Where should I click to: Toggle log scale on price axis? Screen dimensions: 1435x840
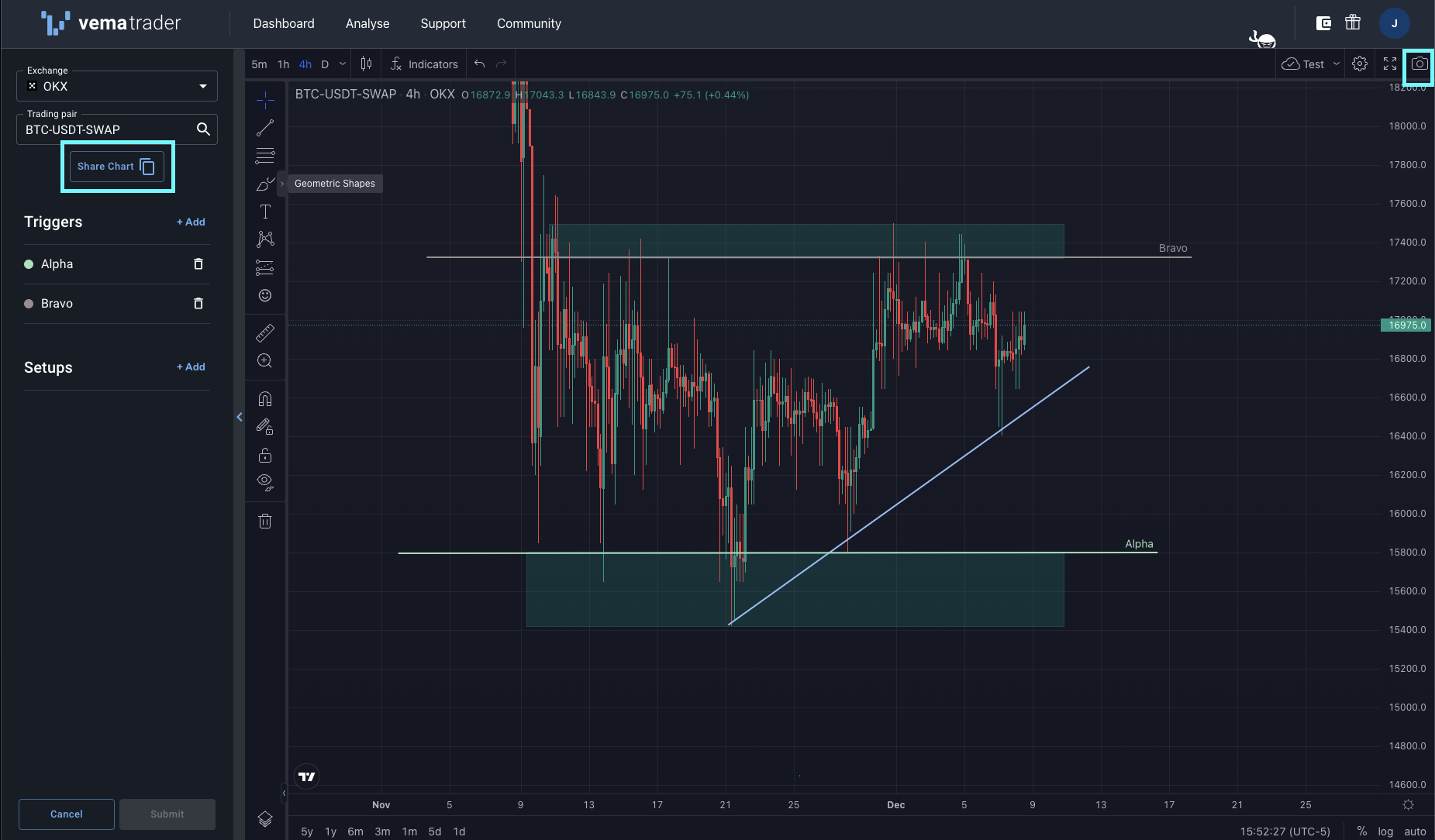[x=1385, y=831]
